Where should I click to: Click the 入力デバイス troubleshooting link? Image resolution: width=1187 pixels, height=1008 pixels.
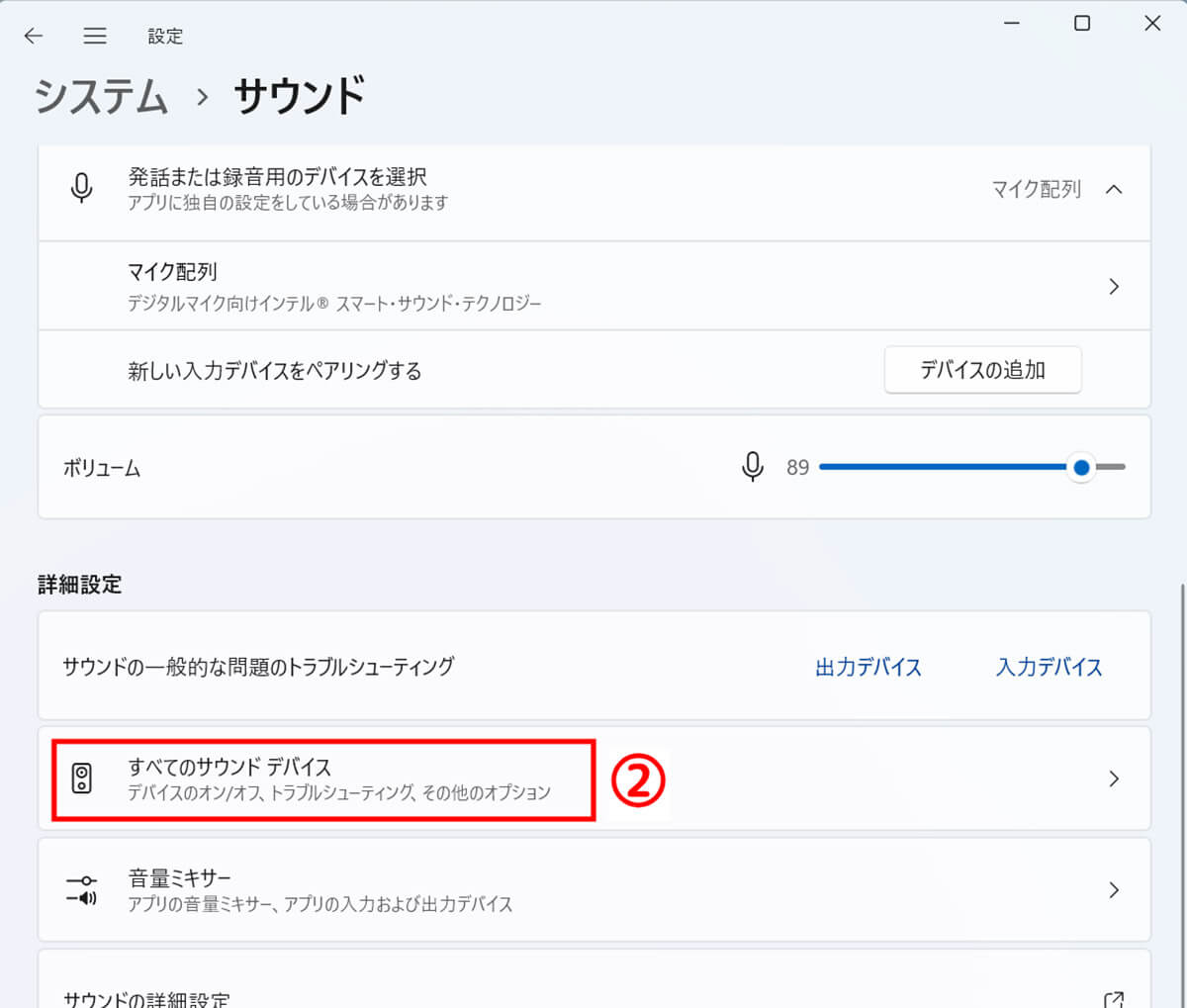(1049, 667)
